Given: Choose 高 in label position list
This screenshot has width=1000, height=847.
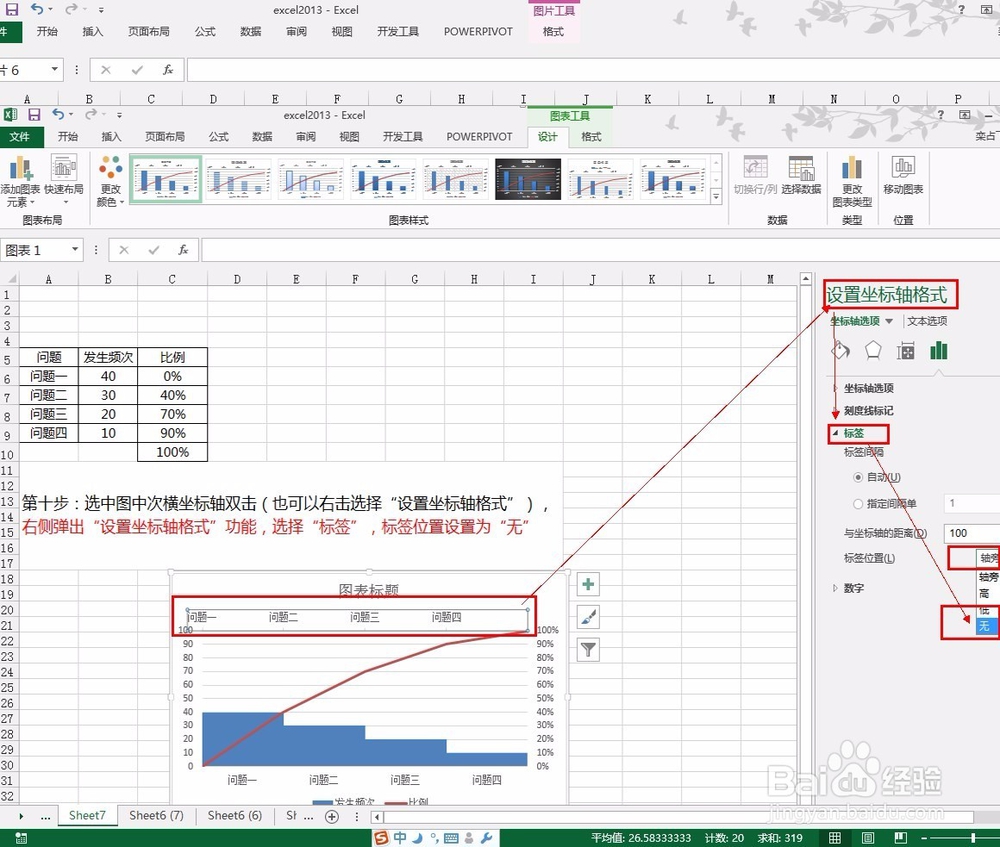Looking at the screenshot, I should pos(987,593).
